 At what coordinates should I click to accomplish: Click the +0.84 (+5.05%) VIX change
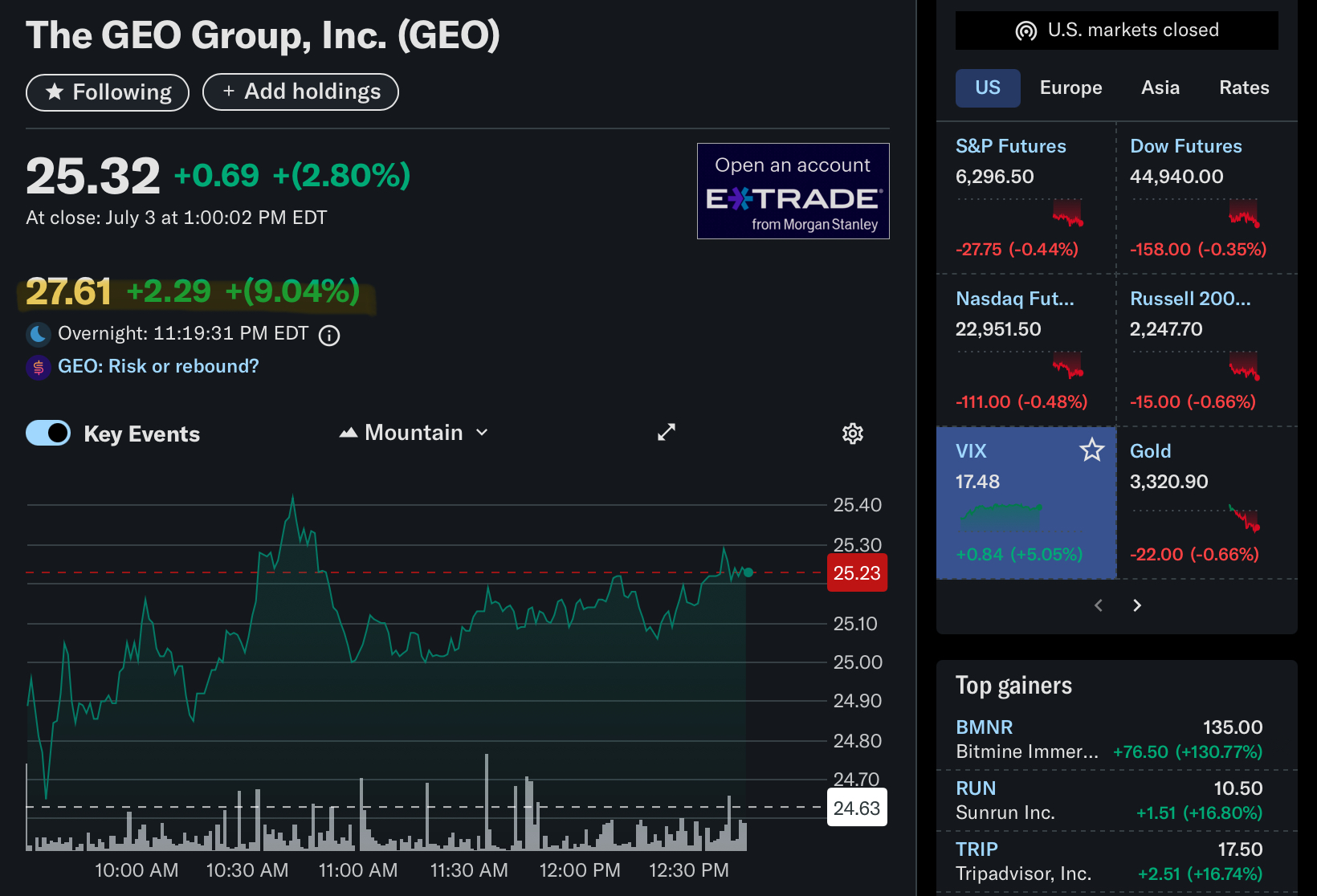point(1019,555)
